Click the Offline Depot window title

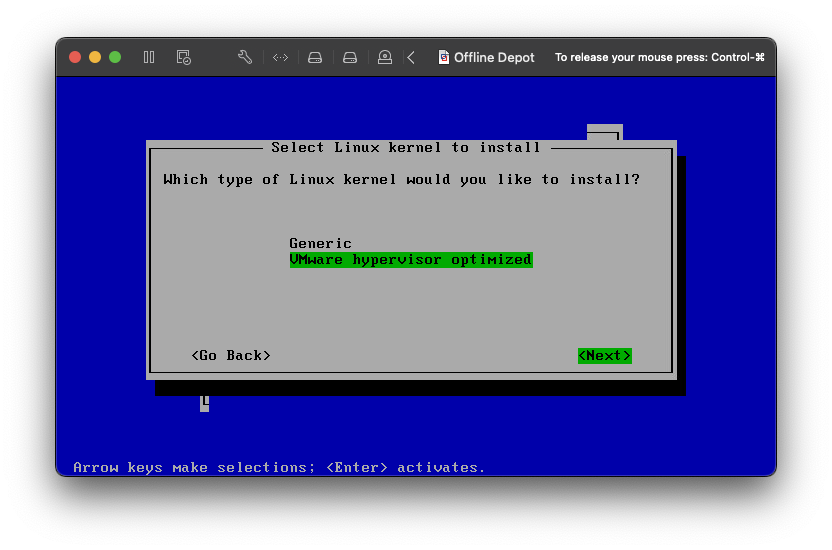(494, 57)
